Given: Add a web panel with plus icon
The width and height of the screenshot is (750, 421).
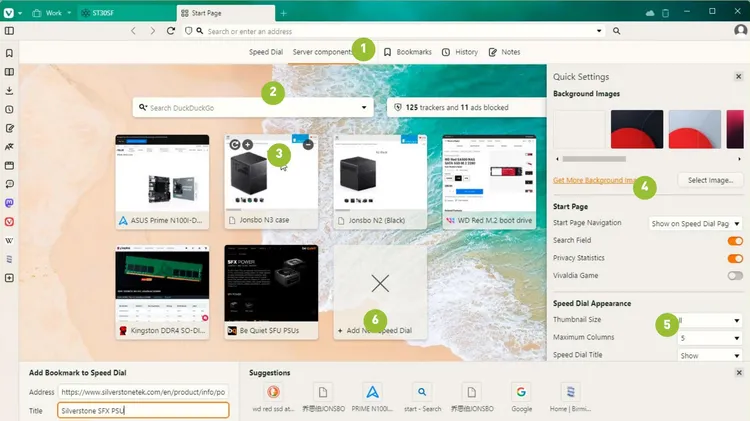Looking at the screenshot, I should pyautogui.click(x=9, y=278).
